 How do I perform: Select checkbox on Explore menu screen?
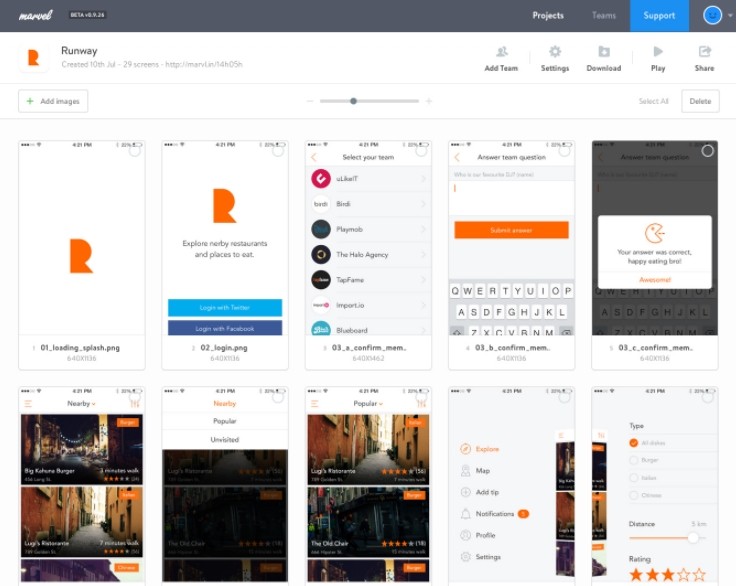pyautogui.click(x=565, y=397)
